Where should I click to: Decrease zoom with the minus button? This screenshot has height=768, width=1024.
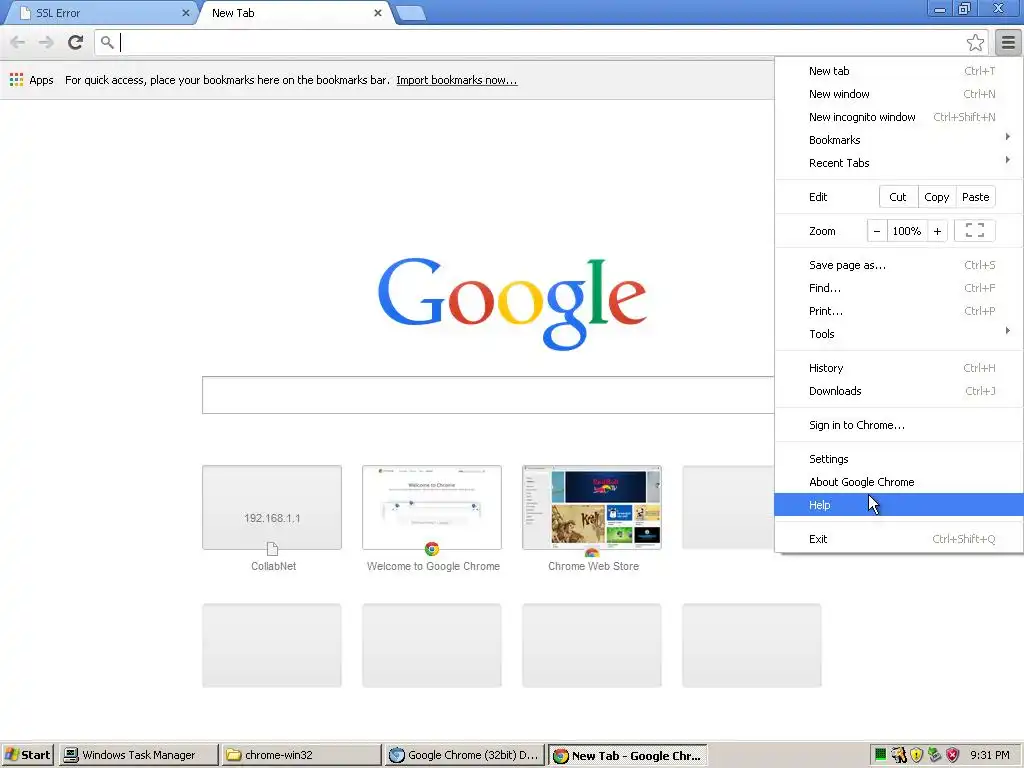click(877, 231)
